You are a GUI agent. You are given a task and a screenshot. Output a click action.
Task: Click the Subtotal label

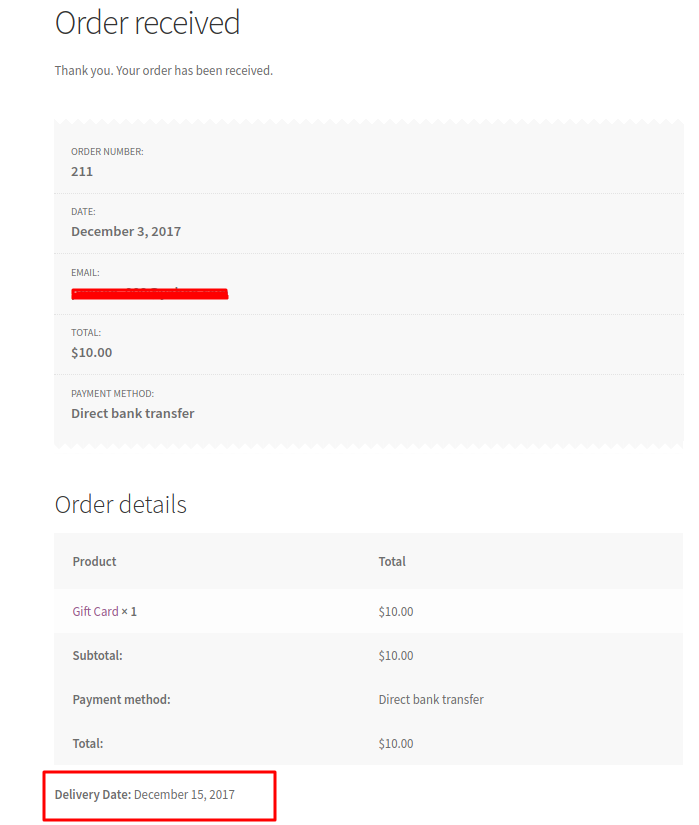(97, 656)
